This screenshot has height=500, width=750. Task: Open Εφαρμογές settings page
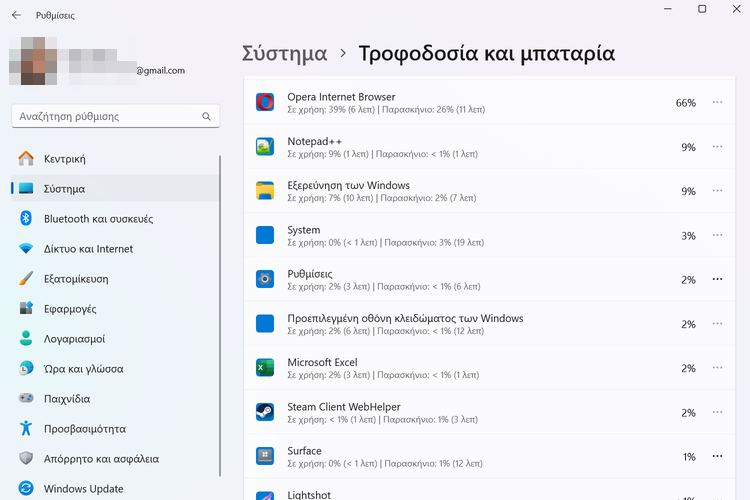[x=115, y=309]
